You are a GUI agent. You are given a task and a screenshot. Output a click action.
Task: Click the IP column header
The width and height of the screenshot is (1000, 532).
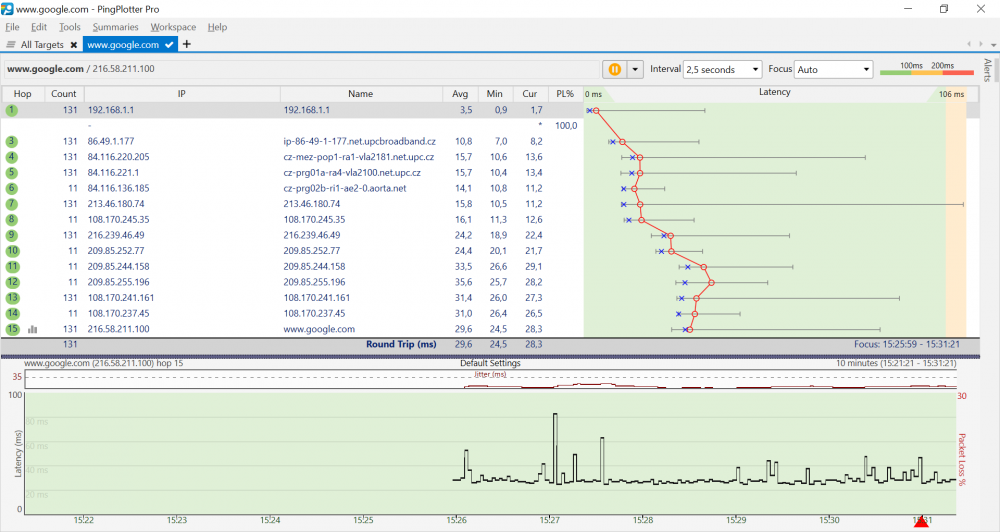tap(182, 94)
